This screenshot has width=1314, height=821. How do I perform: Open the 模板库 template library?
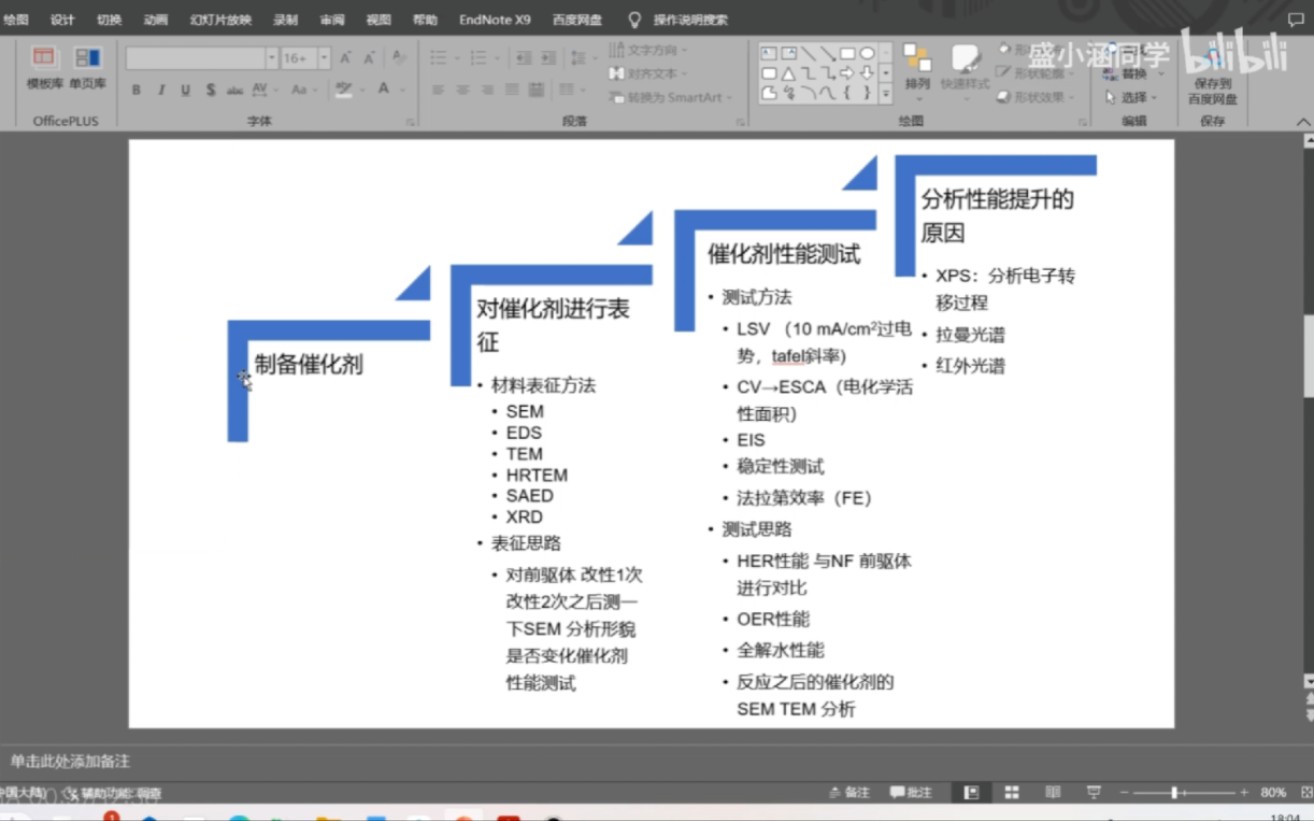point(43,68)
